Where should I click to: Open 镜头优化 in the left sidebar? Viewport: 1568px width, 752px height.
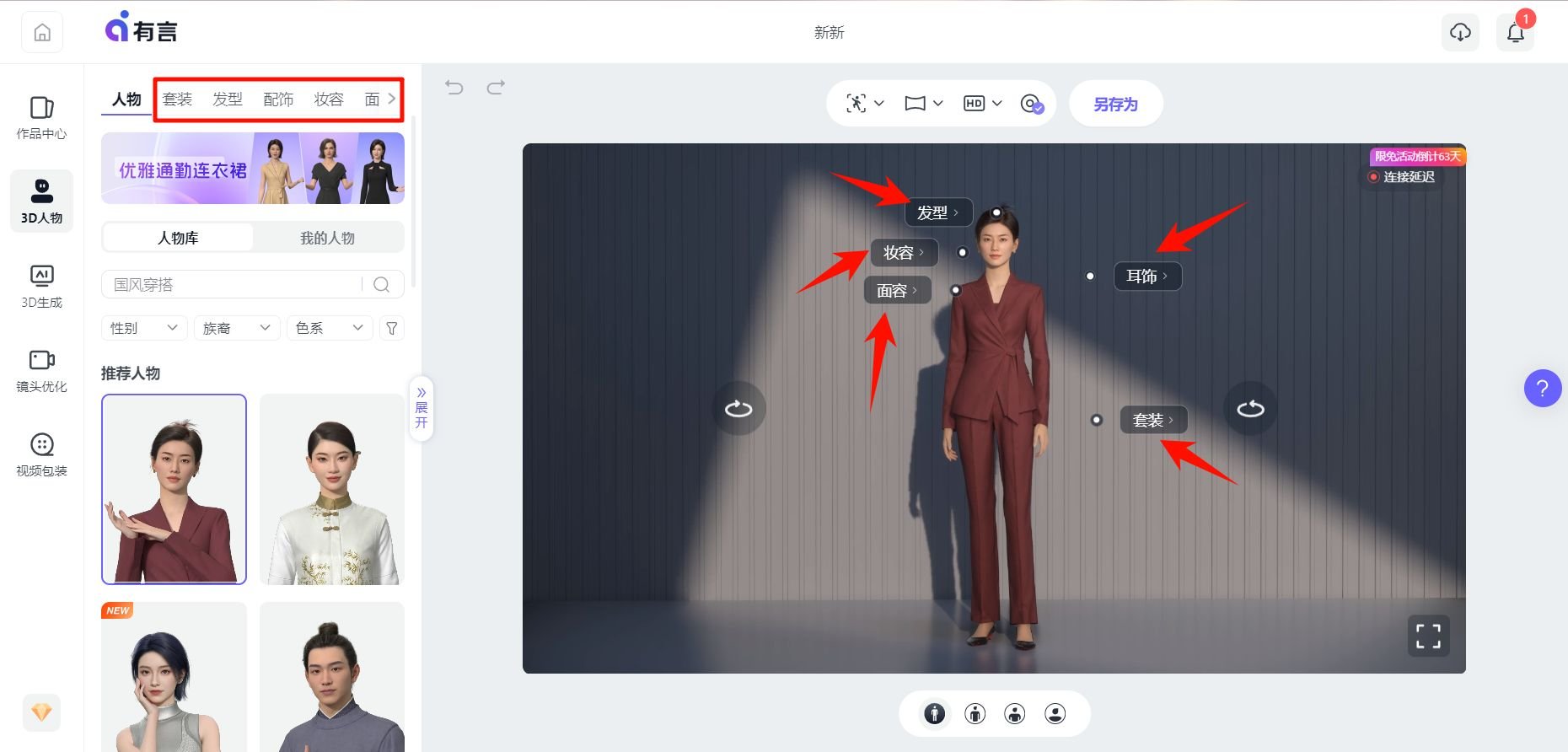coord(41,370)
